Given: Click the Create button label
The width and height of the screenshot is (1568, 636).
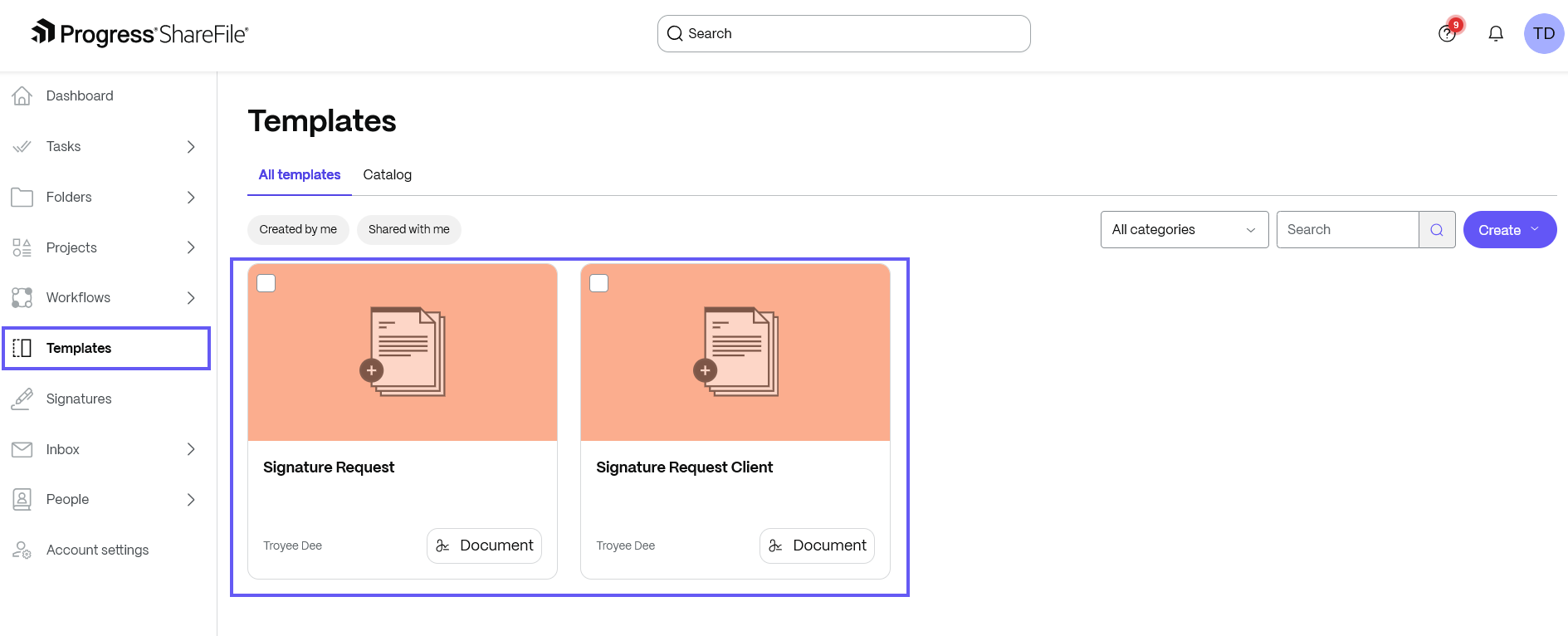Looking at the screenshot, I should [1499, 230].
